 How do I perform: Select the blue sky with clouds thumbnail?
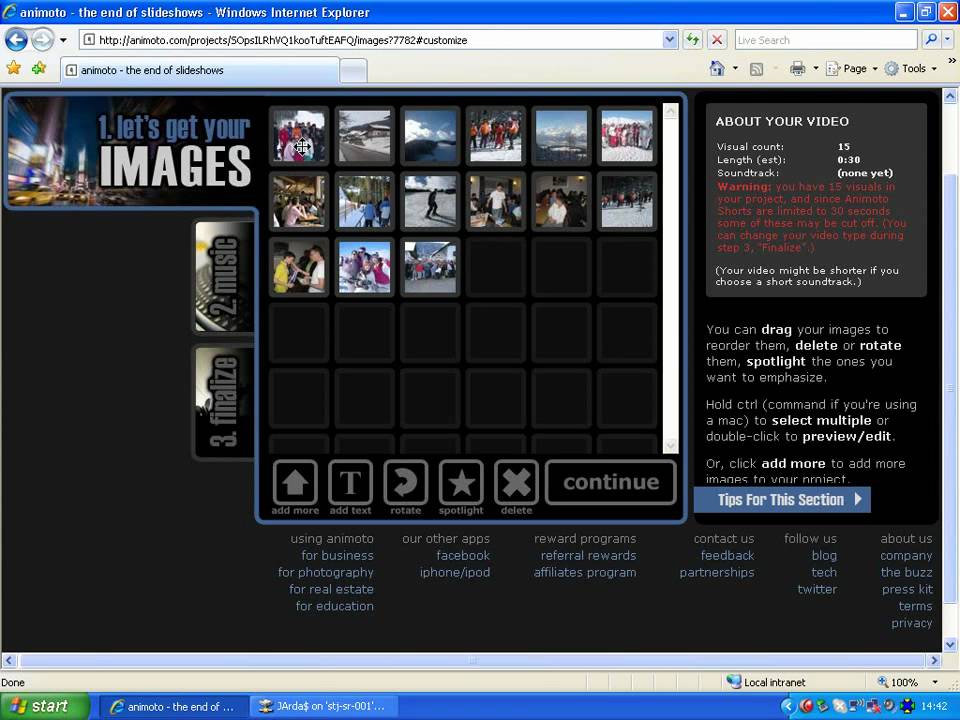[x=430, y=136]
